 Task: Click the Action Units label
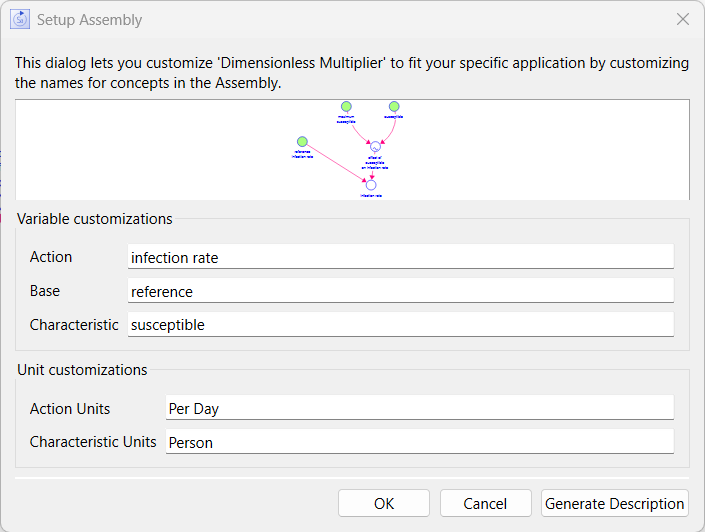70,409
